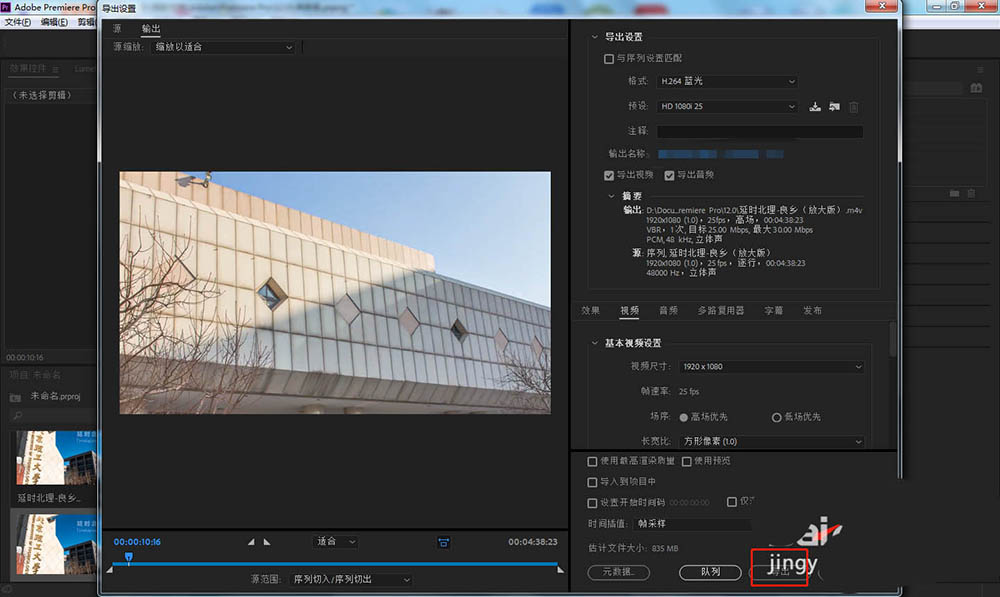Click the 元数据 button

pos(618,572)
